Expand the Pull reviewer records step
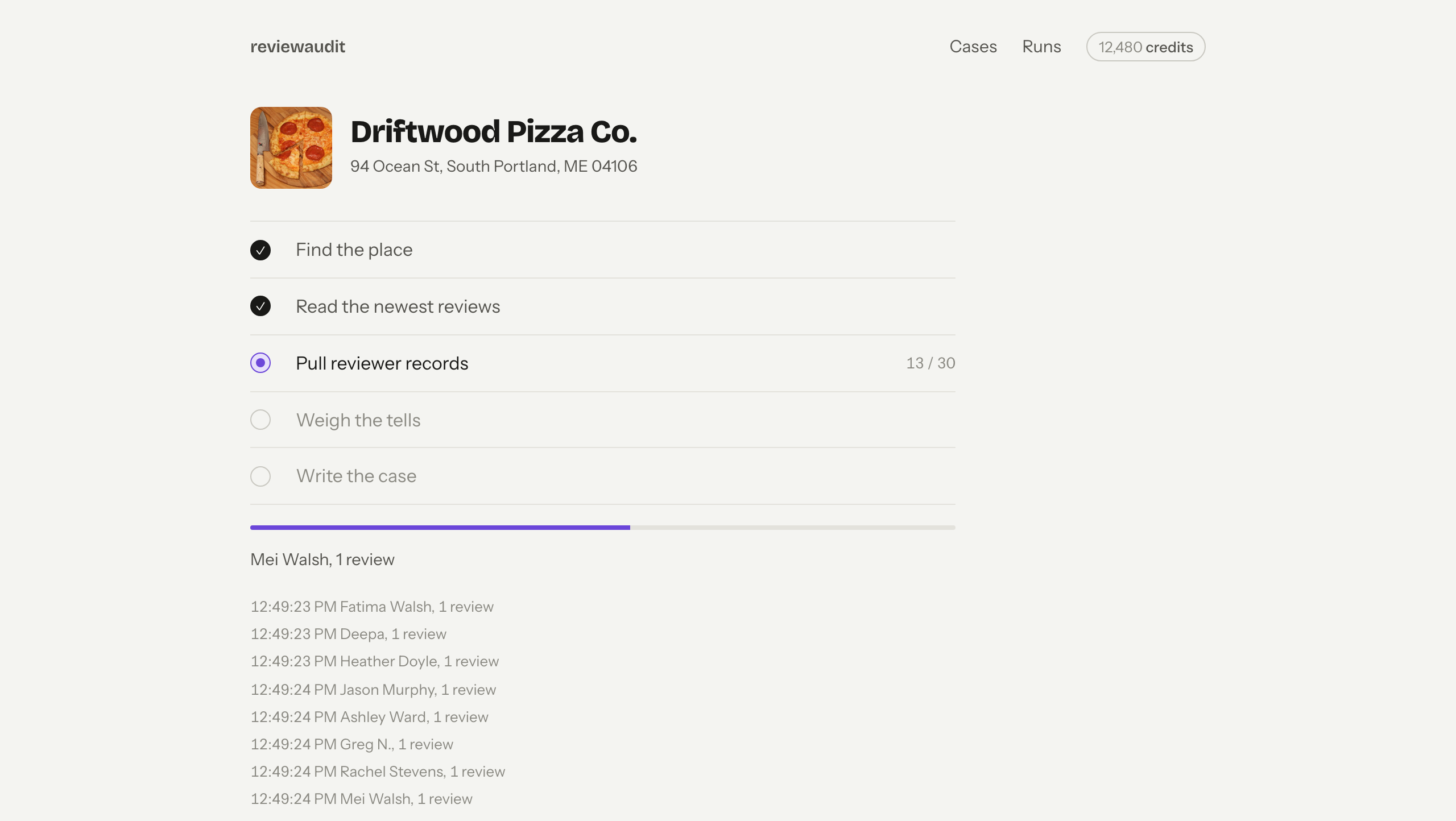 click(x=603, y=363)
